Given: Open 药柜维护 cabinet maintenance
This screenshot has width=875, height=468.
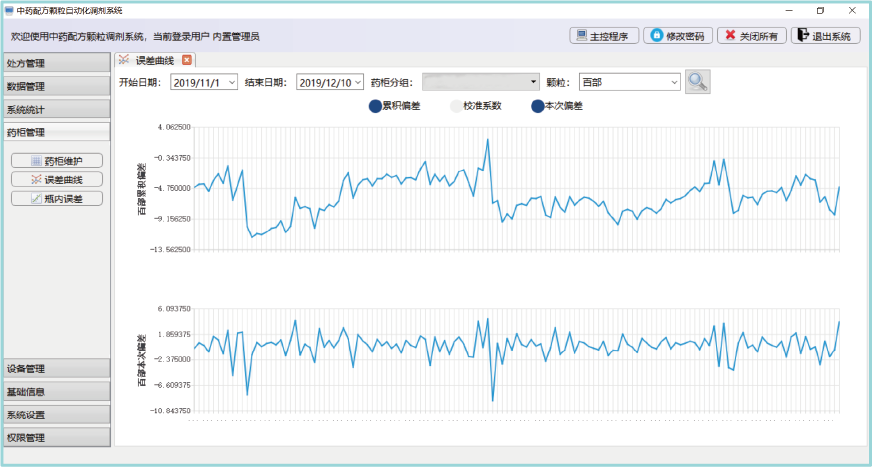Looking at the screenshot, I should (x=57, y=161).
